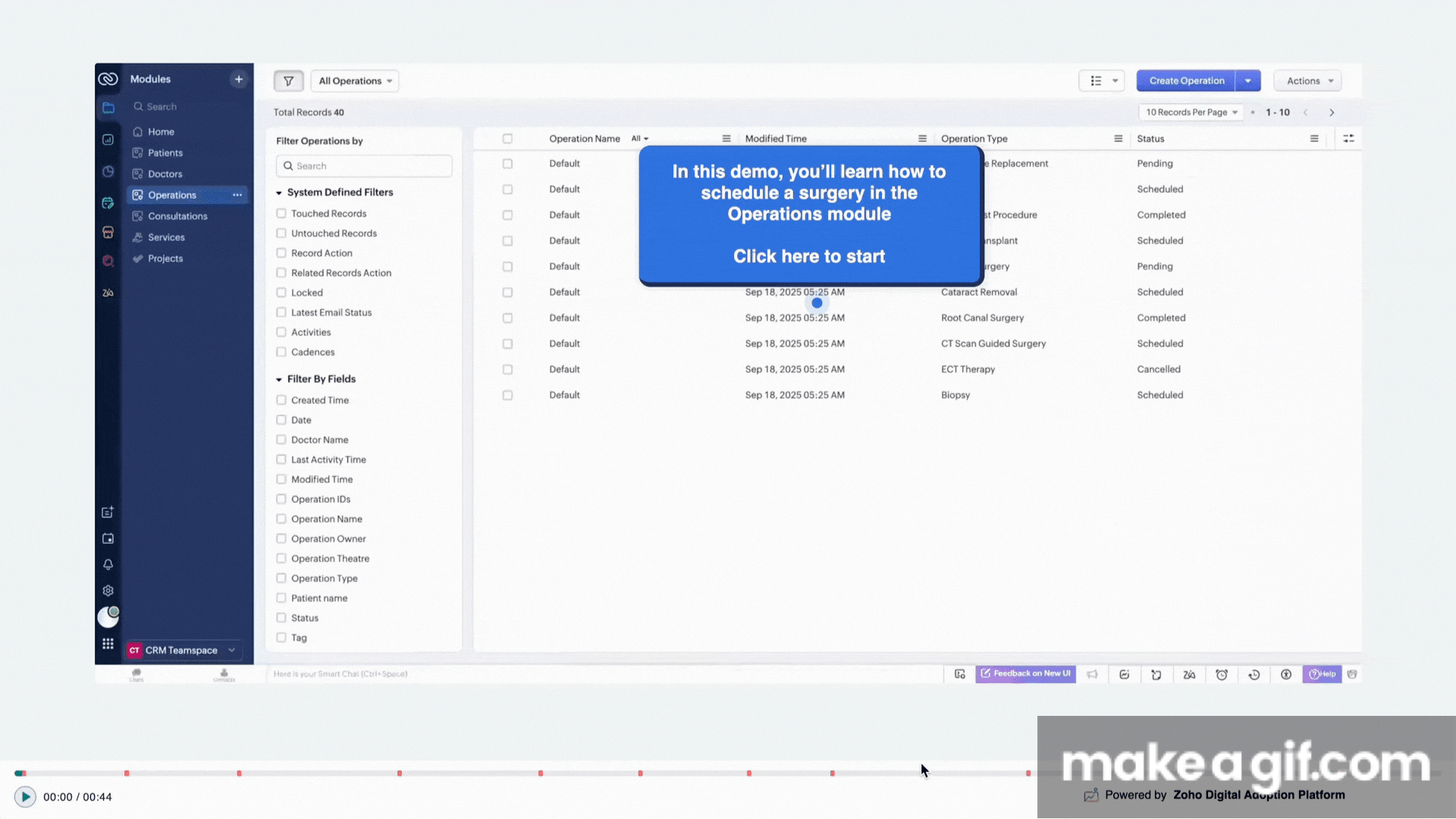Click the alarm clock reminder icon
Screen dimensions: 1456x819
(x=1222, y=674)
